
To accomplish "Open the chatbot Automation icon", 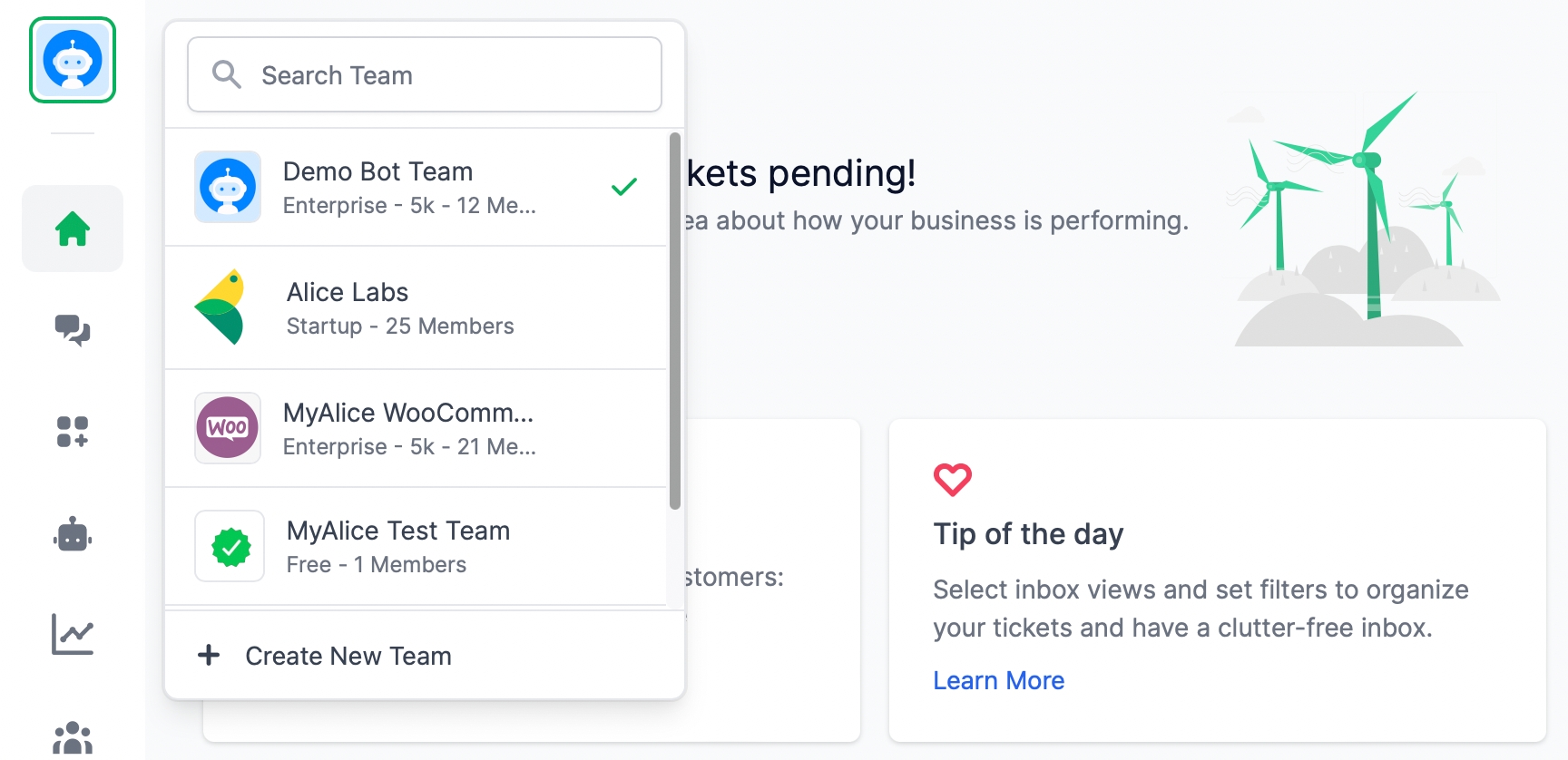I will click(73, 535).
